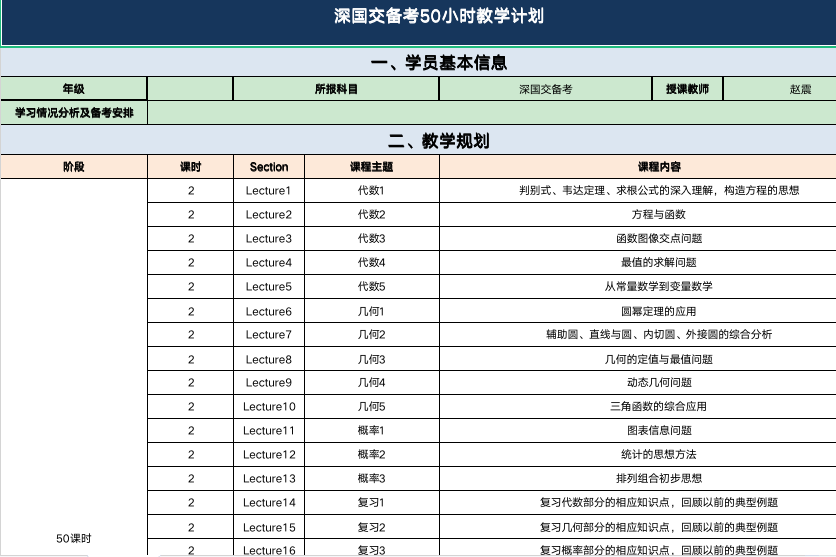Image resolution: width=836 pixels, height=557 pixels.
Task: Select the title cell 深国交备考50小时教学计划
Action: [x=419, y=22]
